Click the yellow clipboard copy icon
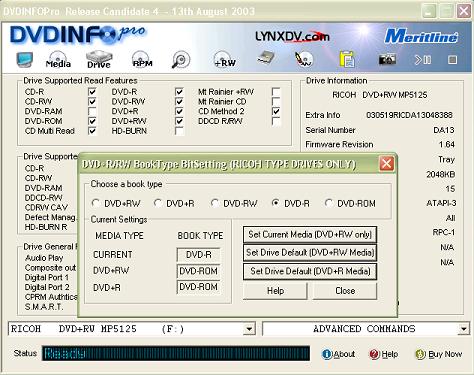The height and width of the screenshot is (375, 474). click(x=347, y=59)
